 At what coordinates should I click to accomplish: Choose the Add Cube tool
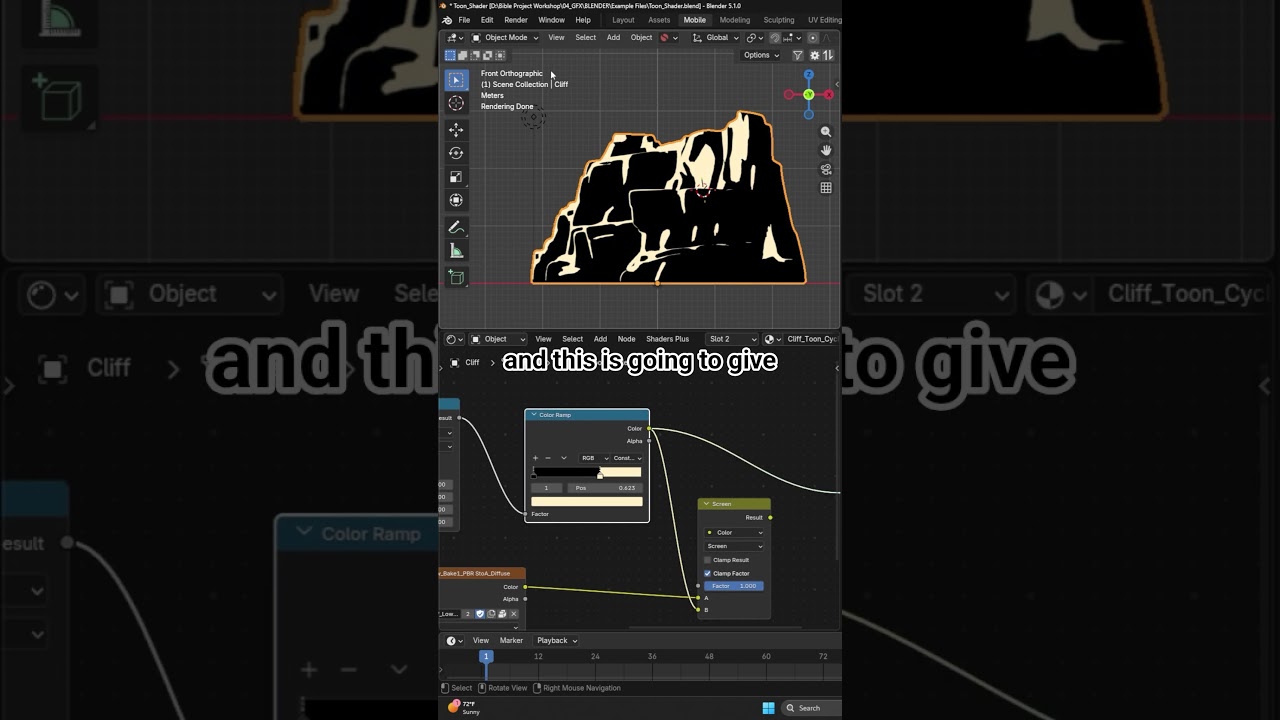click(456, 277)
